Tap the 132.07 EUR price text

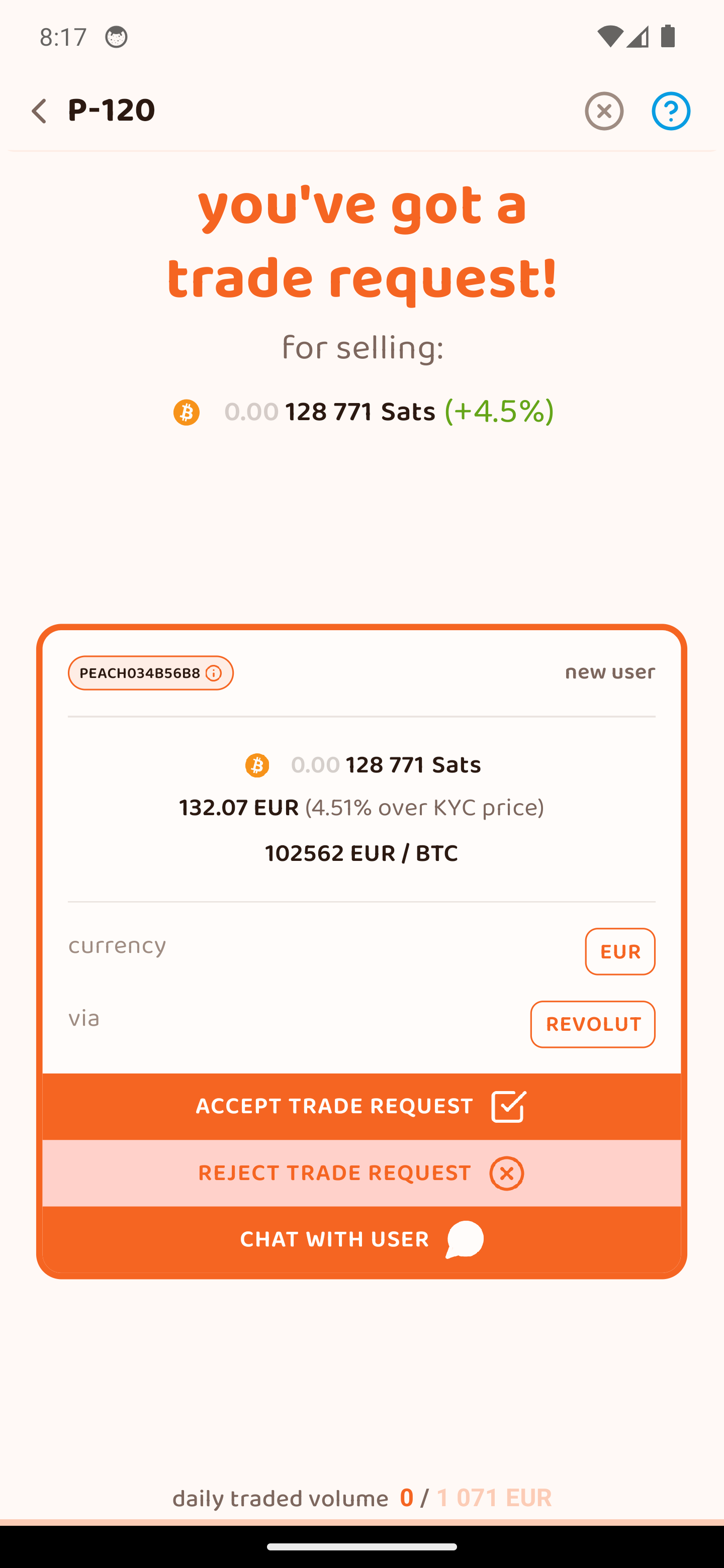(x=239, y=808)
